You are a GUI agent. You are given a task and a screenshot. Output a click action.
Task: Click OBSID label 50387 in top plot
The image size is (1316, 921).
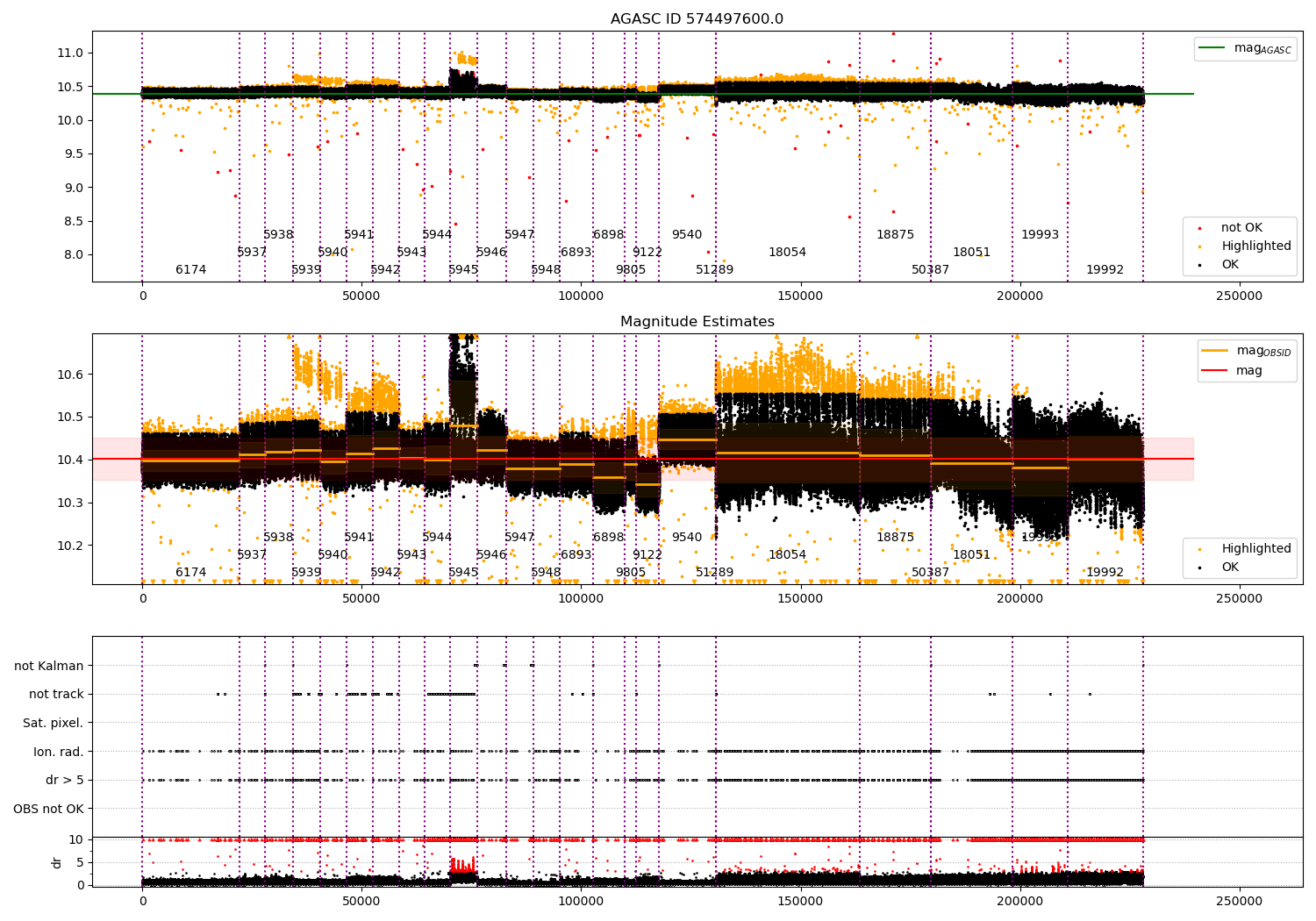coord(930,269)
